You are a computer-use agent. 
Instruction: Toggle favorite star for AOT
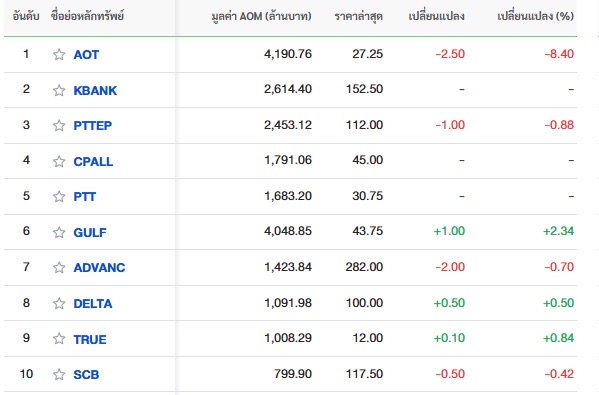[59, 55]
